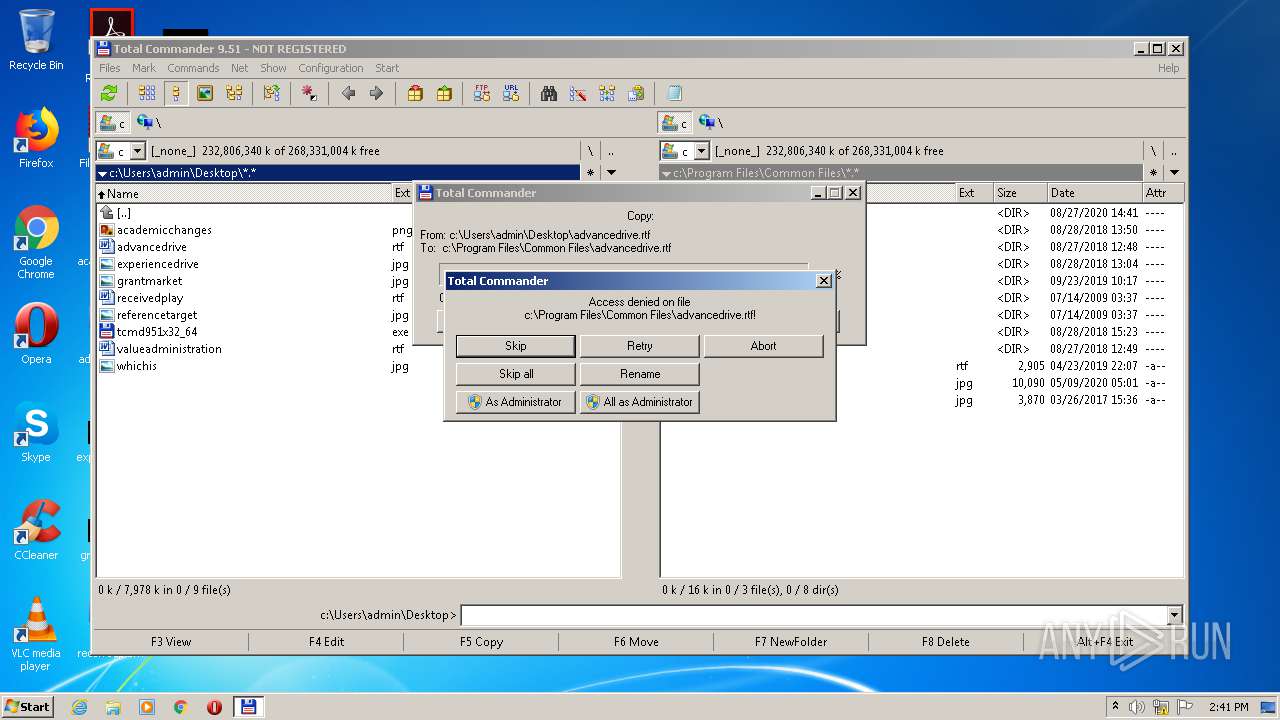Click the Pack files toolbar icon

(x=415, y=93)
